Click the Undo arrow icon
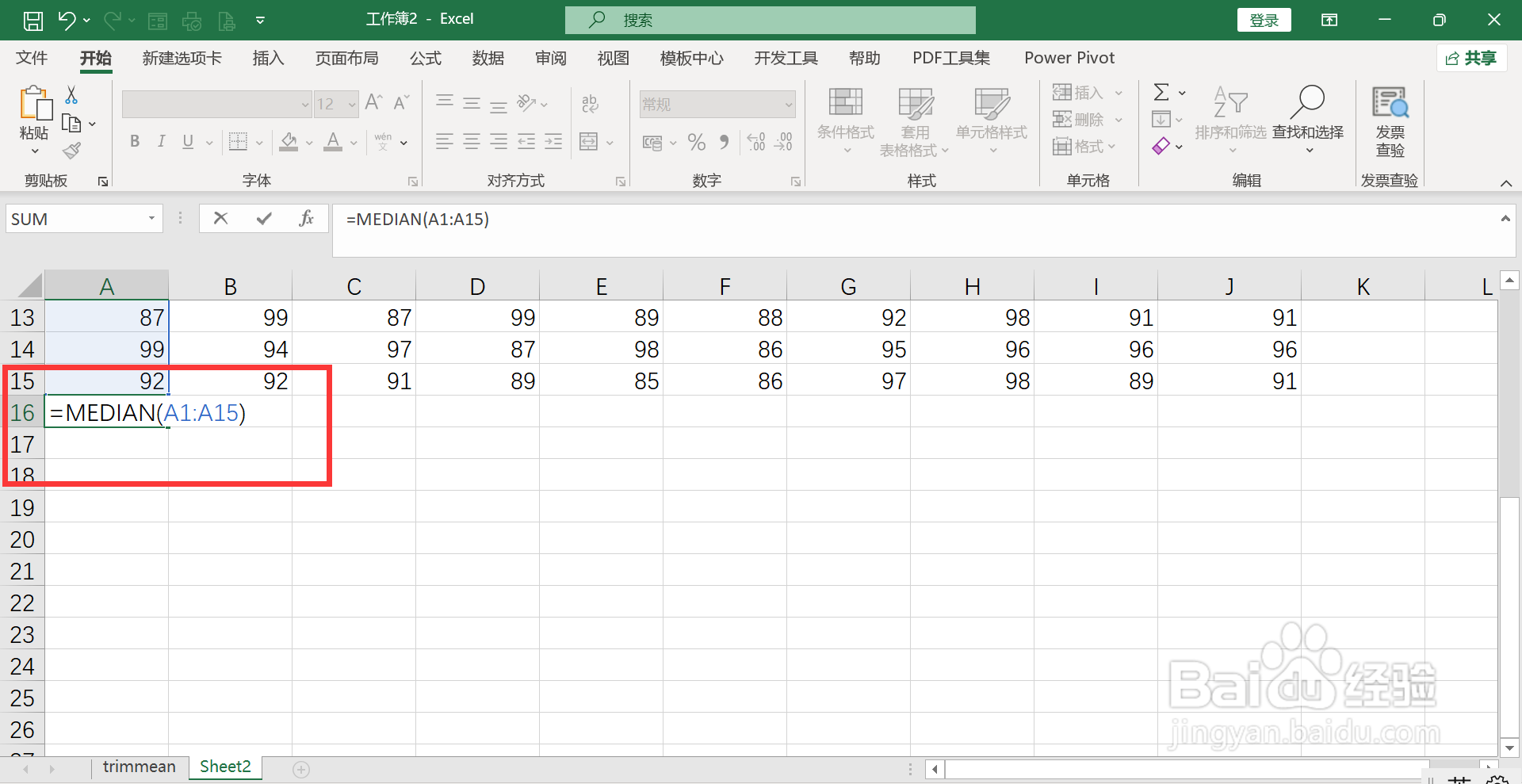The height and width of the screenshot is (784, 1522). pos(67,21)
